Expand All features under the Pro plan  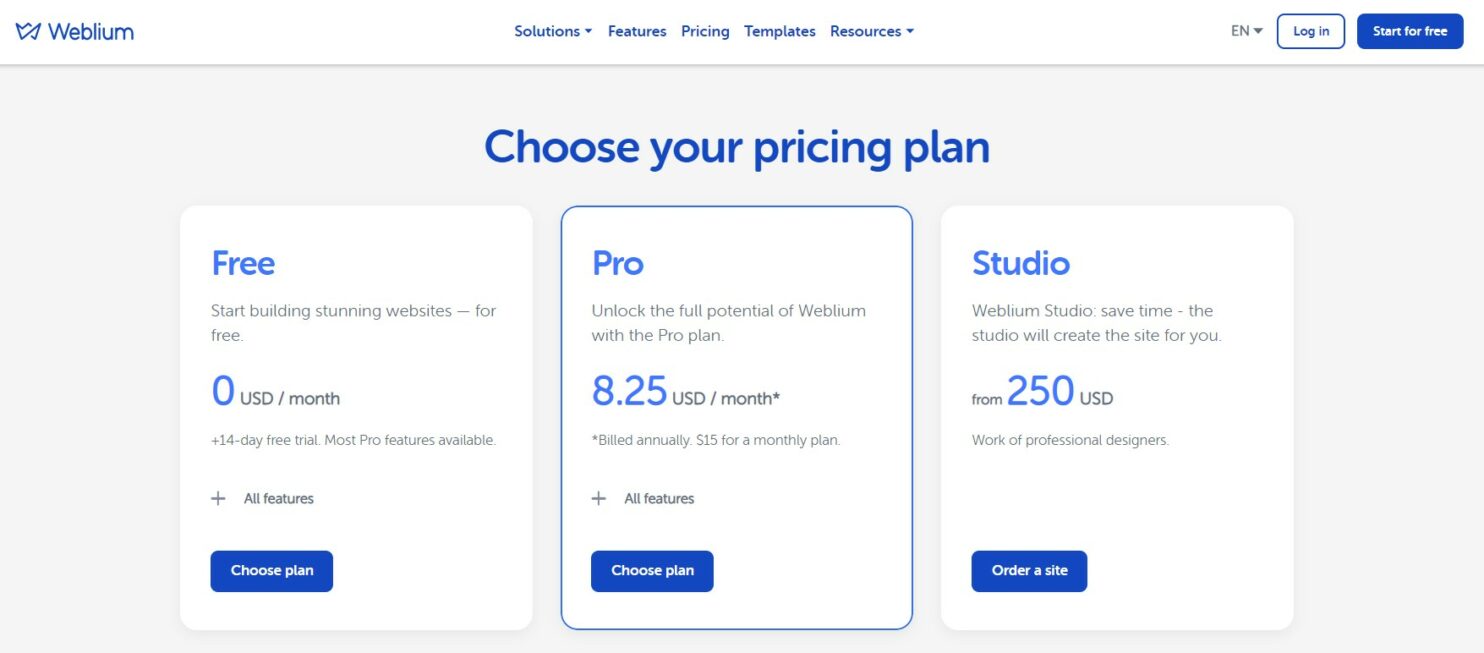click(660, 498)
